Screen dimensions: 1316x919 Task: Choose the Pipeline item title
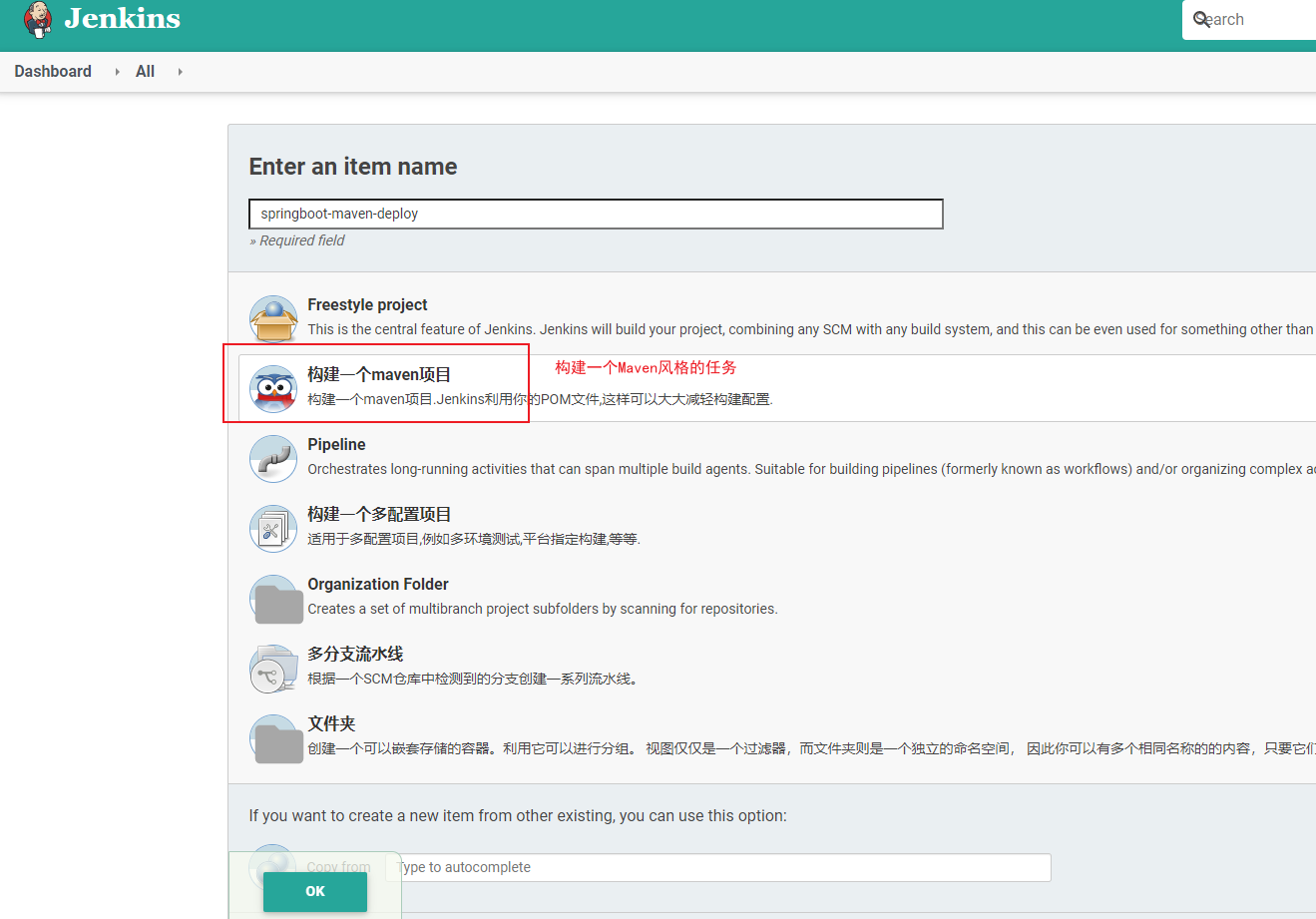coord(336,444)
